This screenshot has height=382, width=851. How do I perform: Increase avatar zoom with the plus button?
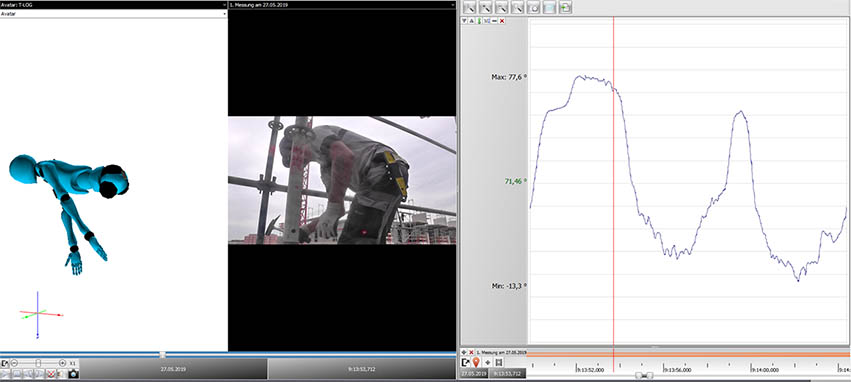click(62, 363)
